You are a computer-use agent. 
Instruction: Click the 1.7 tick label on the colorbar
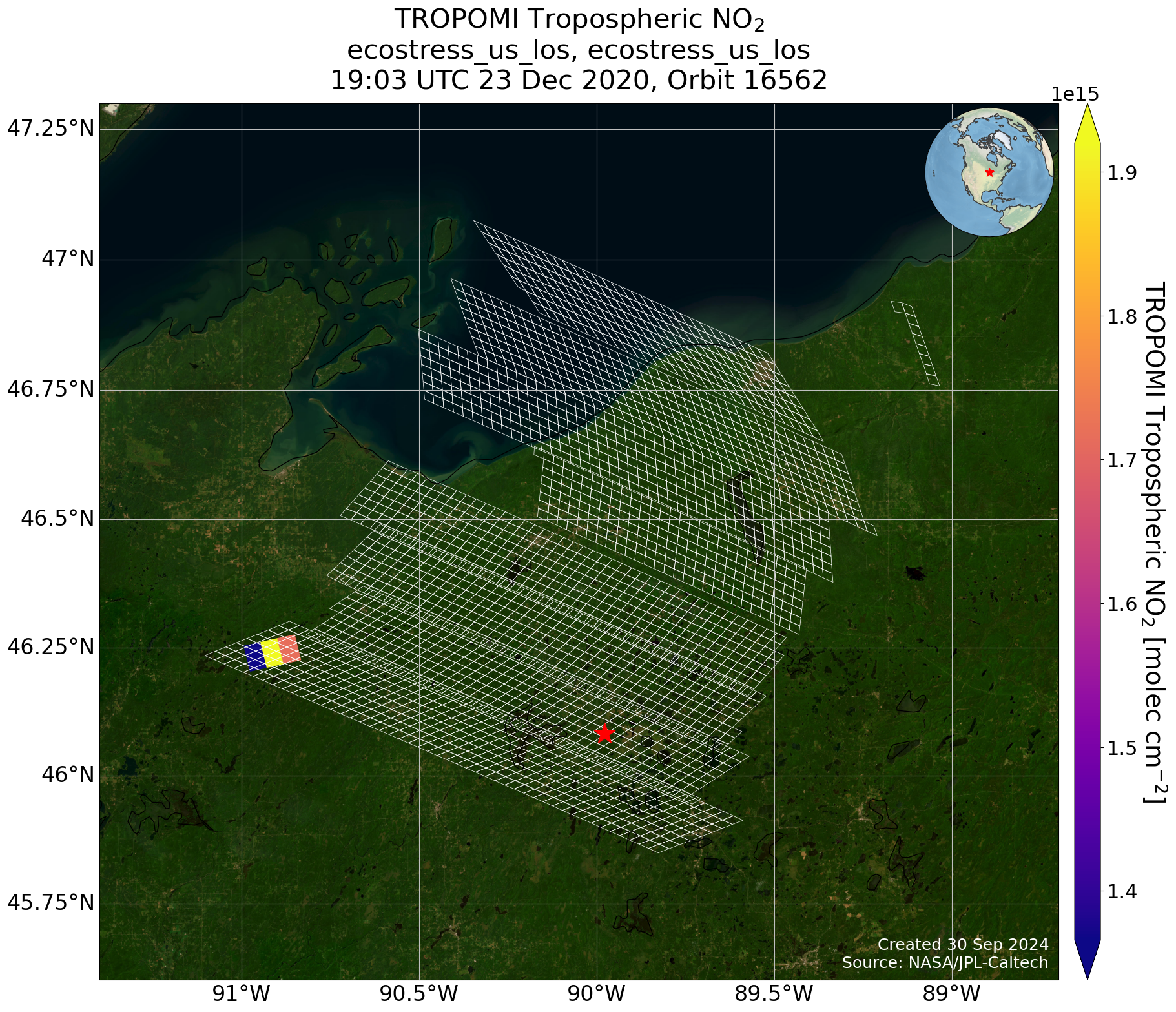coord(1123,461)
